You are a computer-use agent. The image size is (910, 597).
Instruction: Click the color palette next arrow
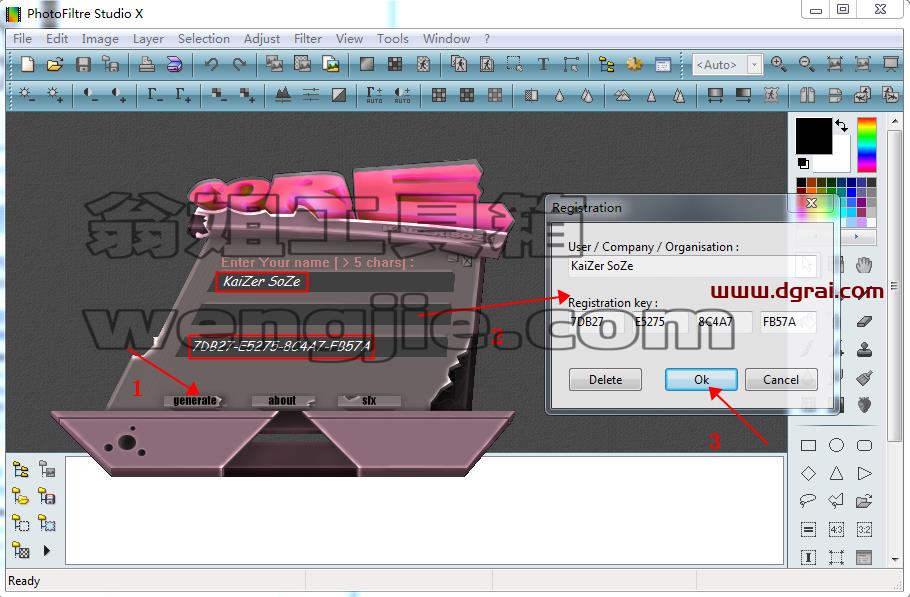pos(856,236)
